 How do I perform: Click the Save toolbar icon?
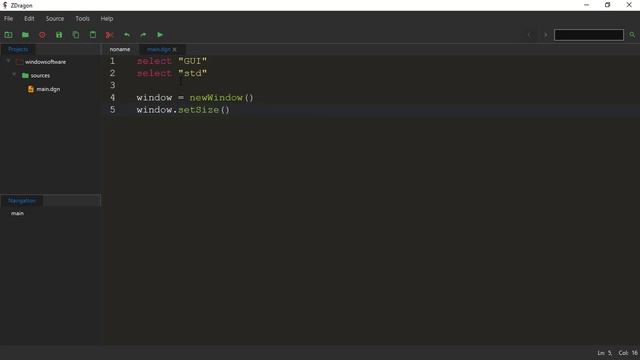point(59,35)
